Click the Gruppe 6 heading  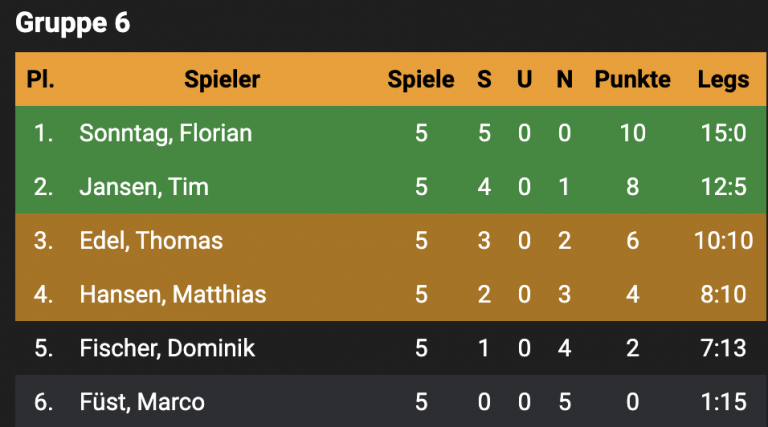click(x=73, y=23)
